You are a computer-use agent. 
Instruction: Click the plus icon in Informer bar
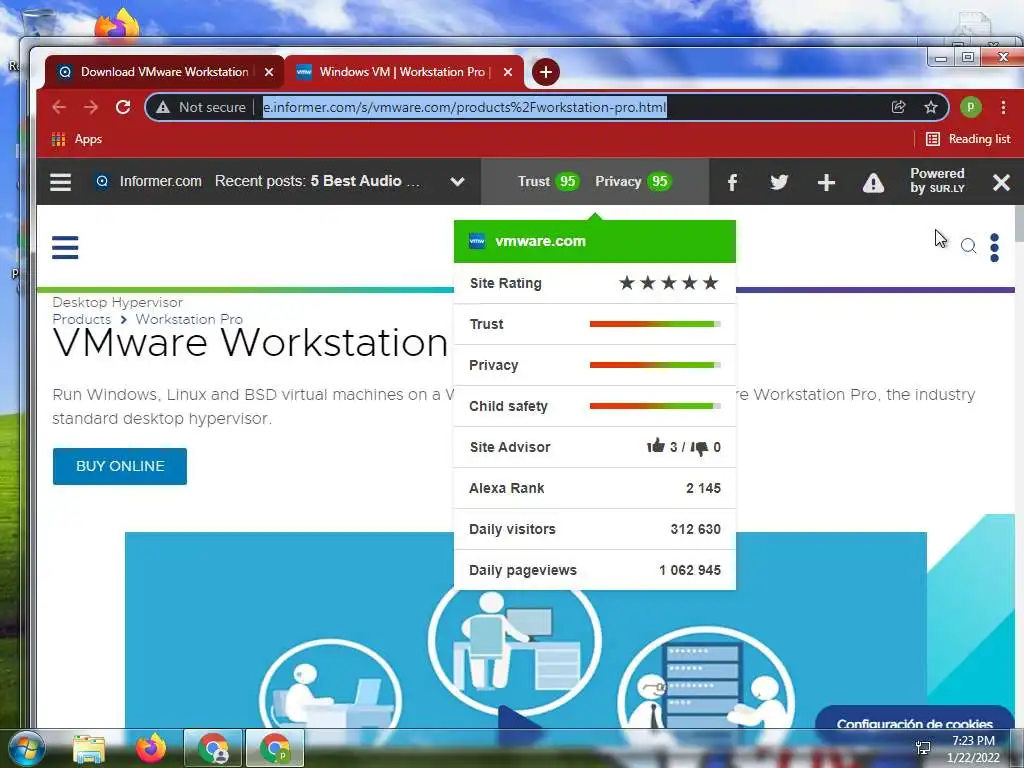point(826,182)
